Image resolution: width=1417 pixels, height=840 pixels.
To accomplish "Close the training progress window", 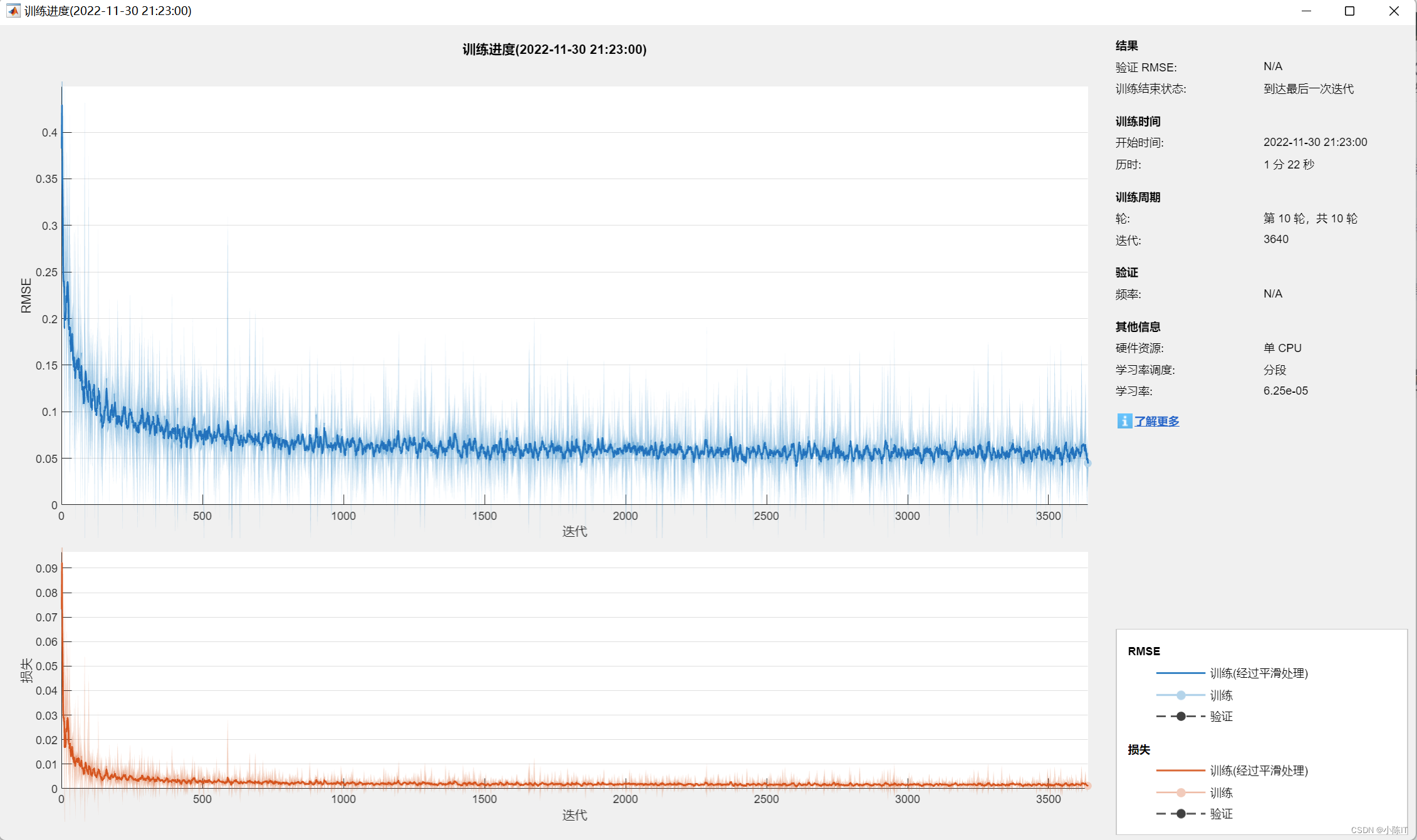I will click(1394, 11).
